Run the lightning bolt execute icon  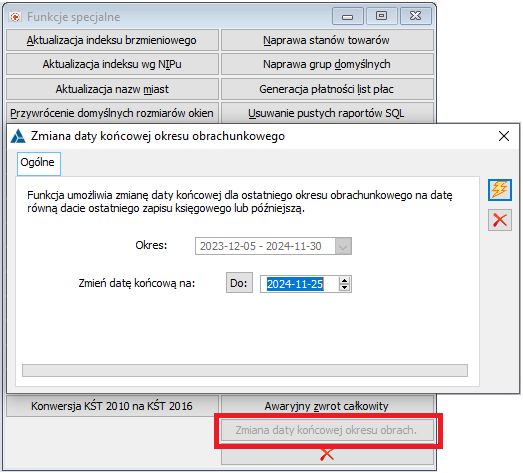click(500, 190)
